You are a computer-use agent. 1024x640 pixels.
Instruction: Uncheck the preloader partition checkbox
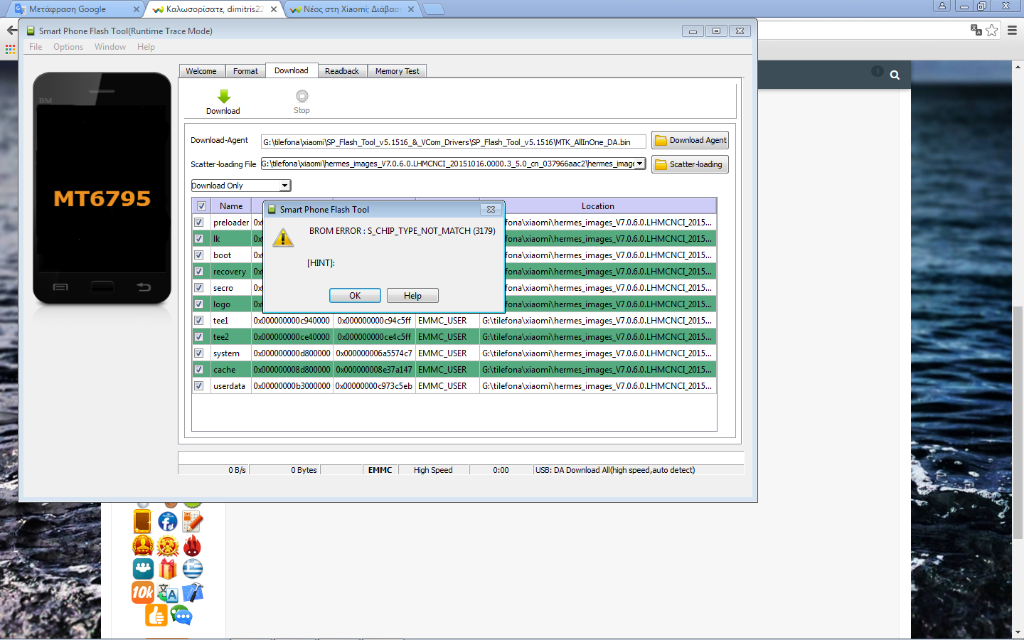199,222
